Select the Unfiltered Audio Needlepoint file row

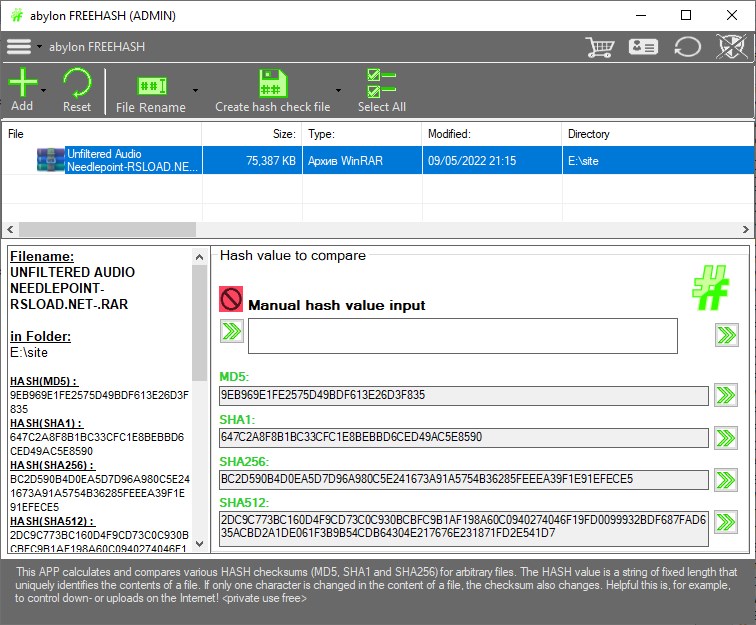pyautogui.click(x=300, y=160)
